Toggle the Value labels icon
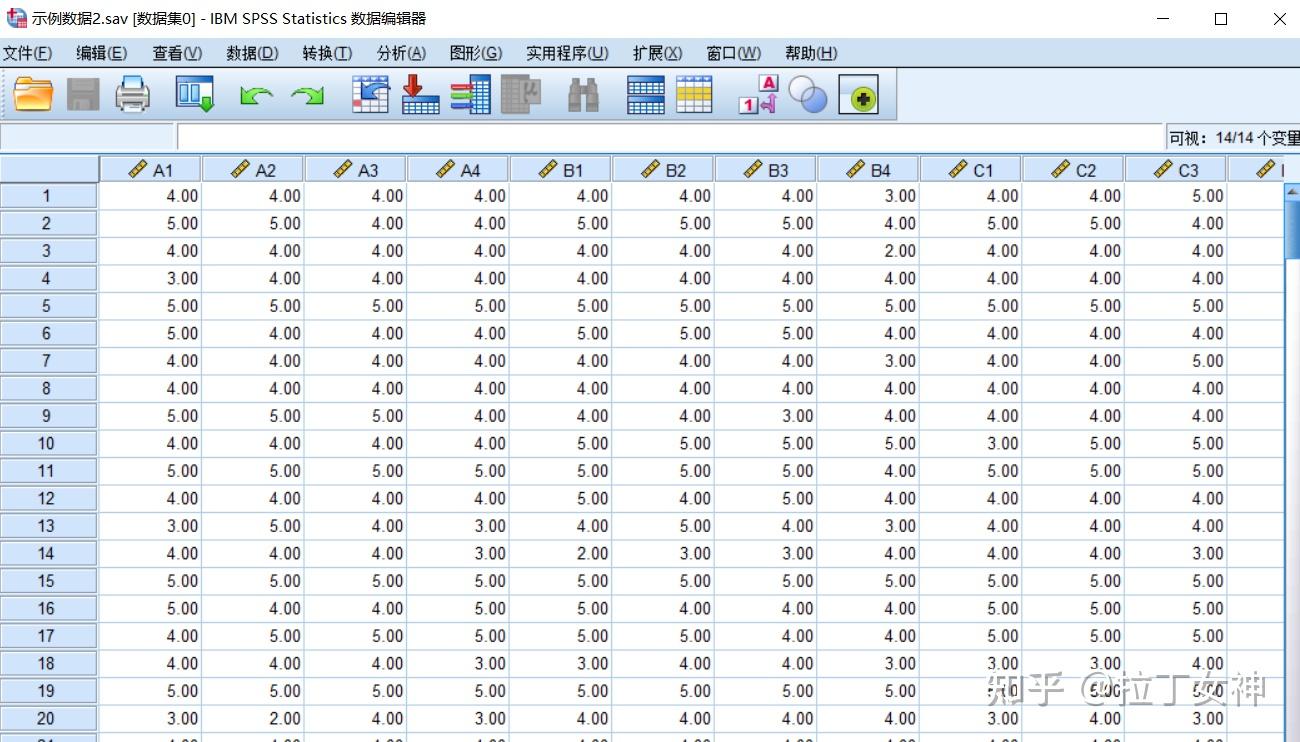This screenshot has height=742, width=1300. pyautogui.click(x=758, y=95)
